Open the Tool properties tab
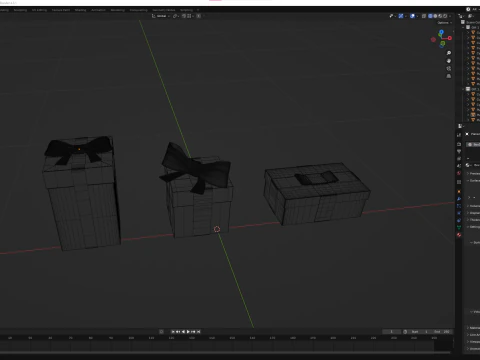The width and height of the screenshot is (480, 360). 459,135
